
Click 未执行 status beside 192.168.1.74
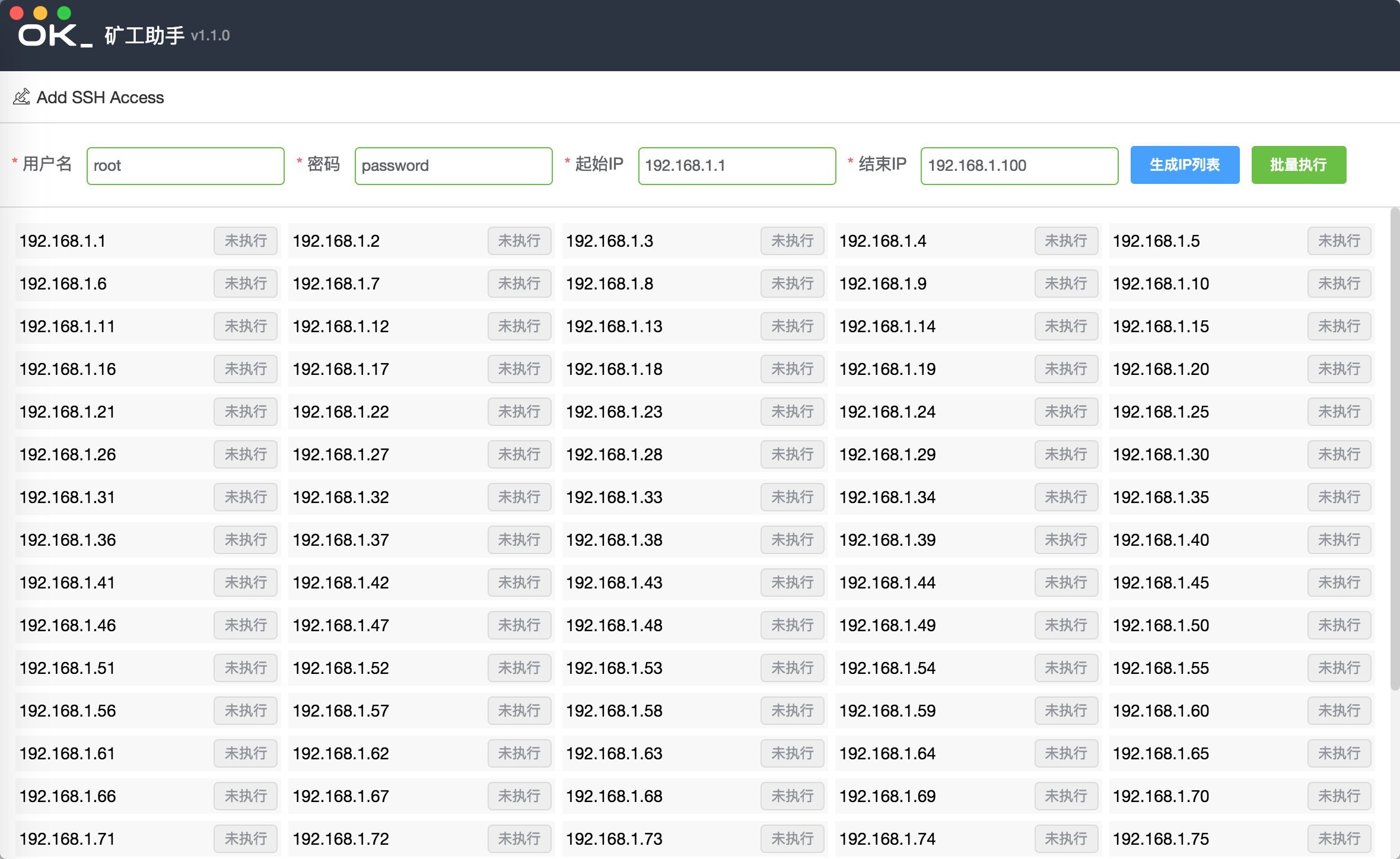pyautogui.click(x=1065, y=839)
